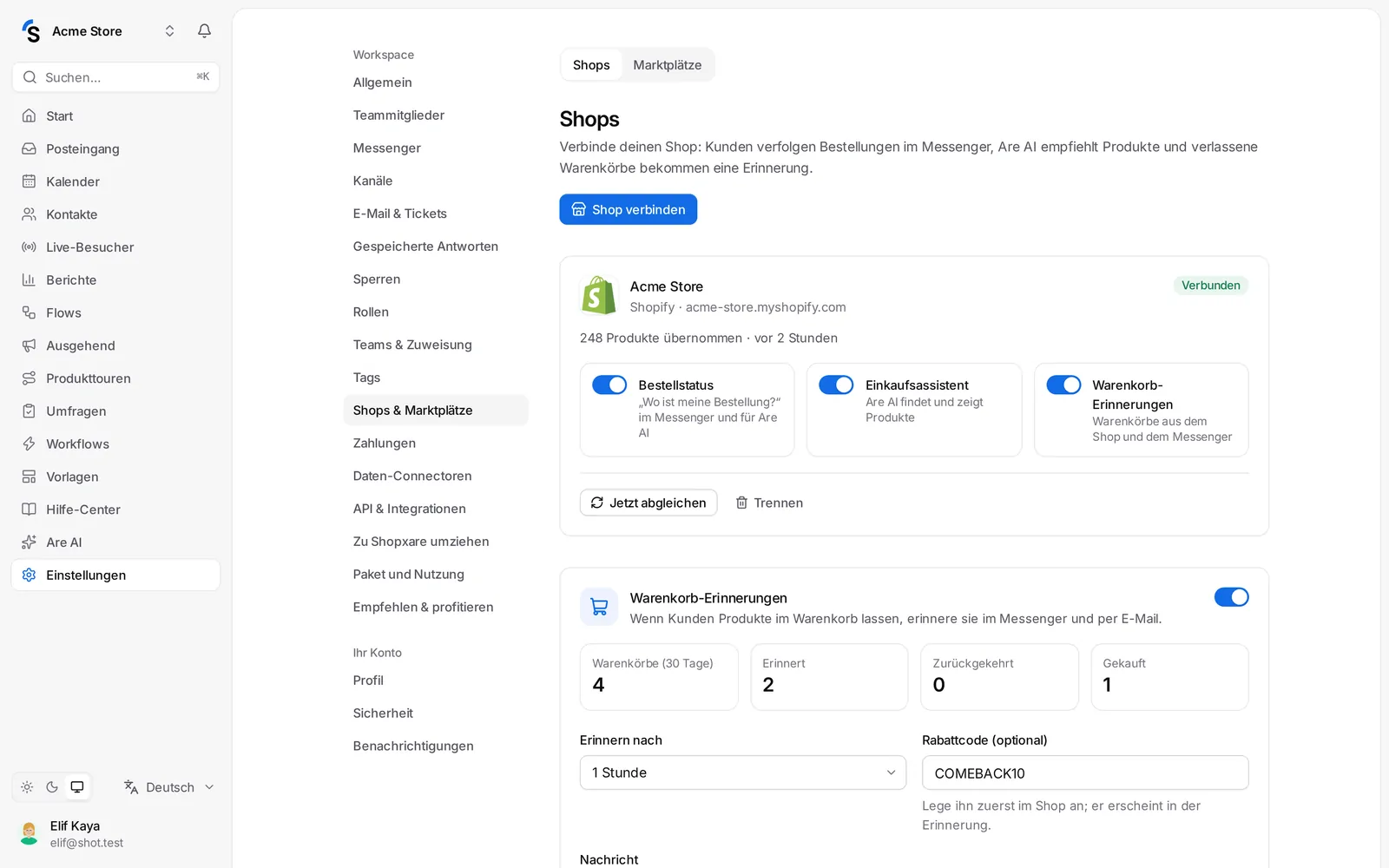The height and width of the screenshot is (868, 1389).
Task: Open the notifications bell
Action: [204, 31]
